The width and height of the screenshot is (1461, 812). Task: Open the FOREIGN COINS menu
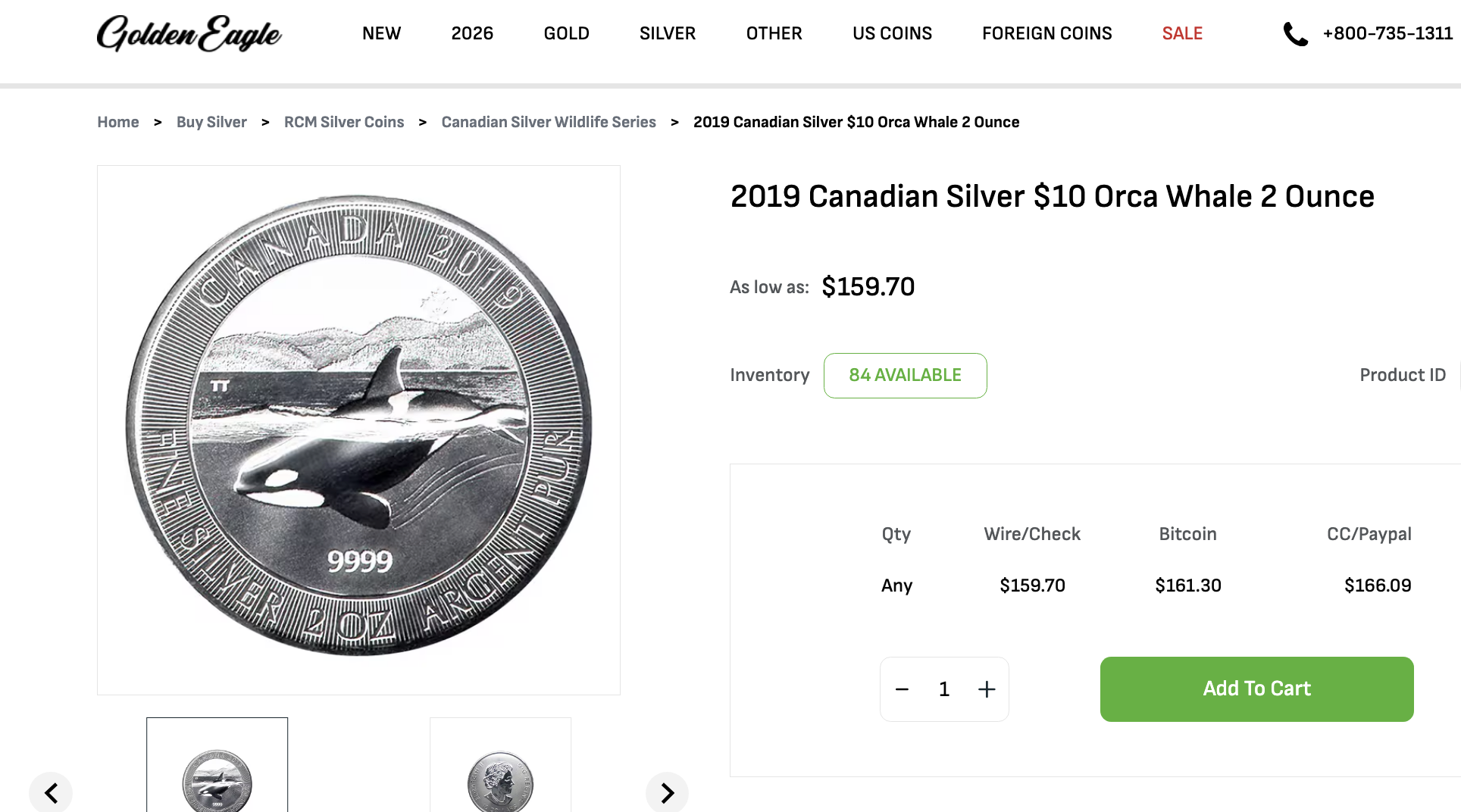(x=1046, y=33)
